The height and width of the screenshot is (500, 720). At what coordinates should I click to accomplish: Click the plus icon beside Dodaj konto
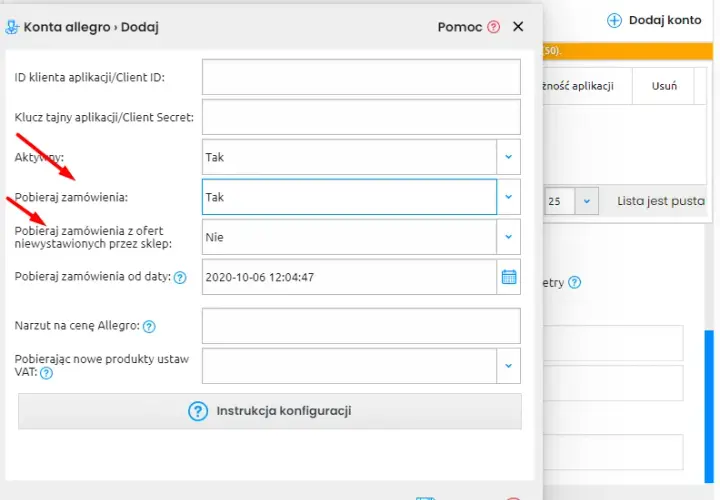[x=614, y=21]
